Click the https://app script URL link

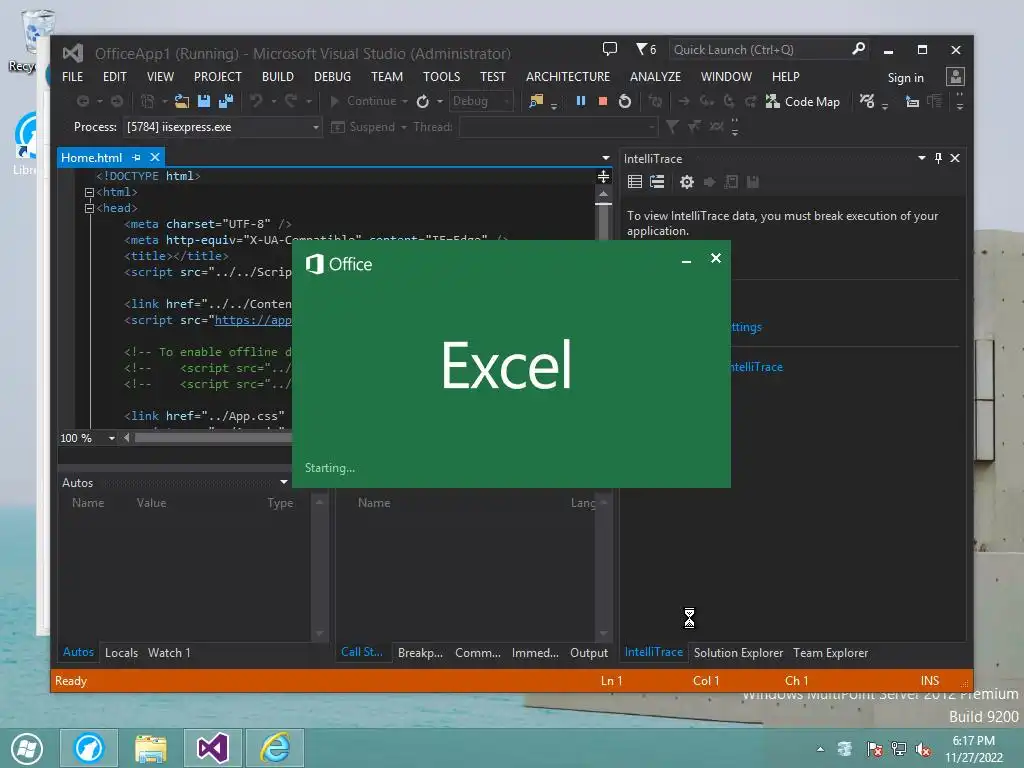pyautogui.click(x=253, y=320)
